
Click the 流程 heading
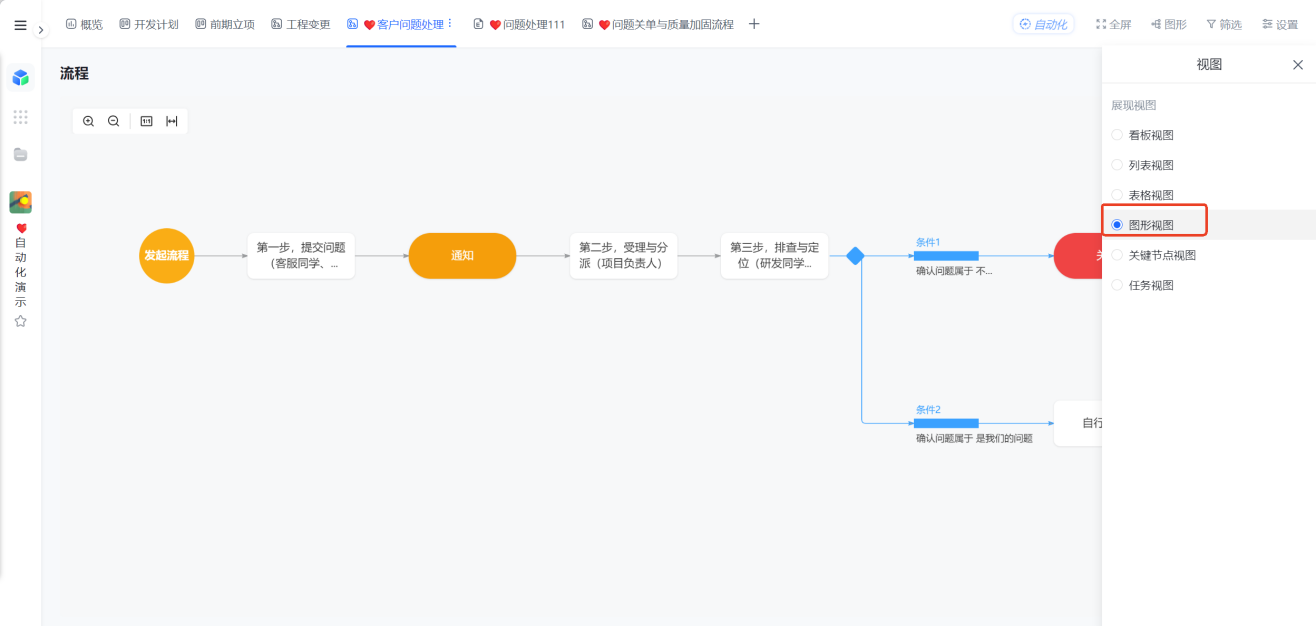(x=74, y=73)
